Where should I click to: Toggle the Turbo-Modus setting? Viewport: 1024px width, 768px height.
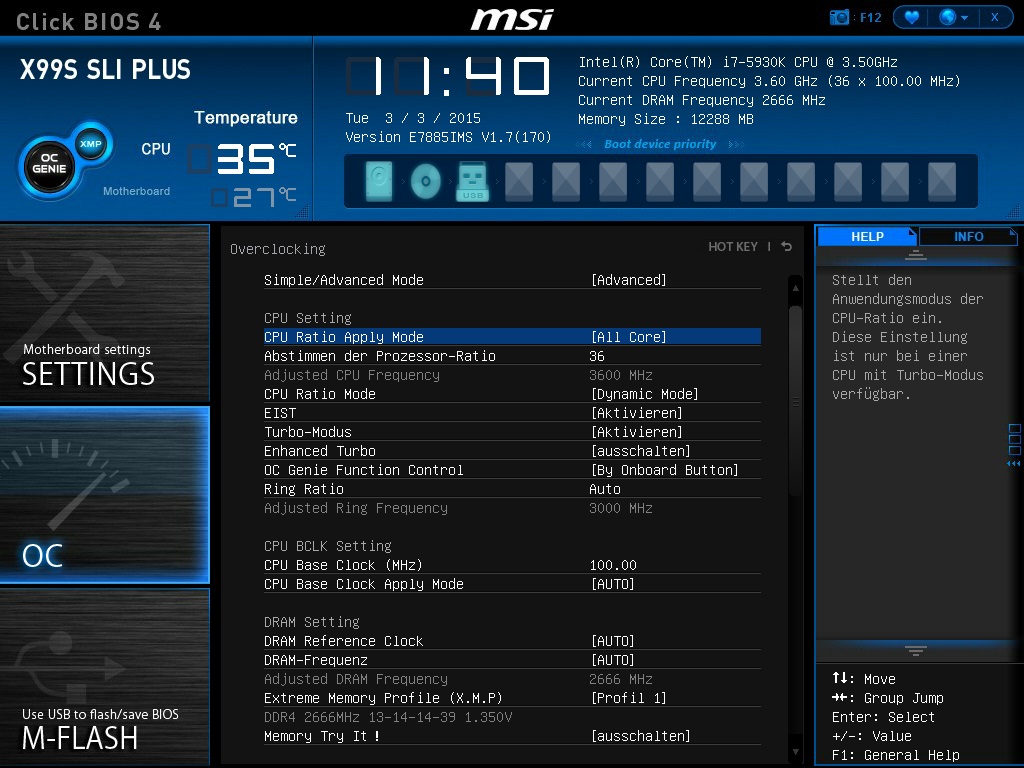[512, 432]
